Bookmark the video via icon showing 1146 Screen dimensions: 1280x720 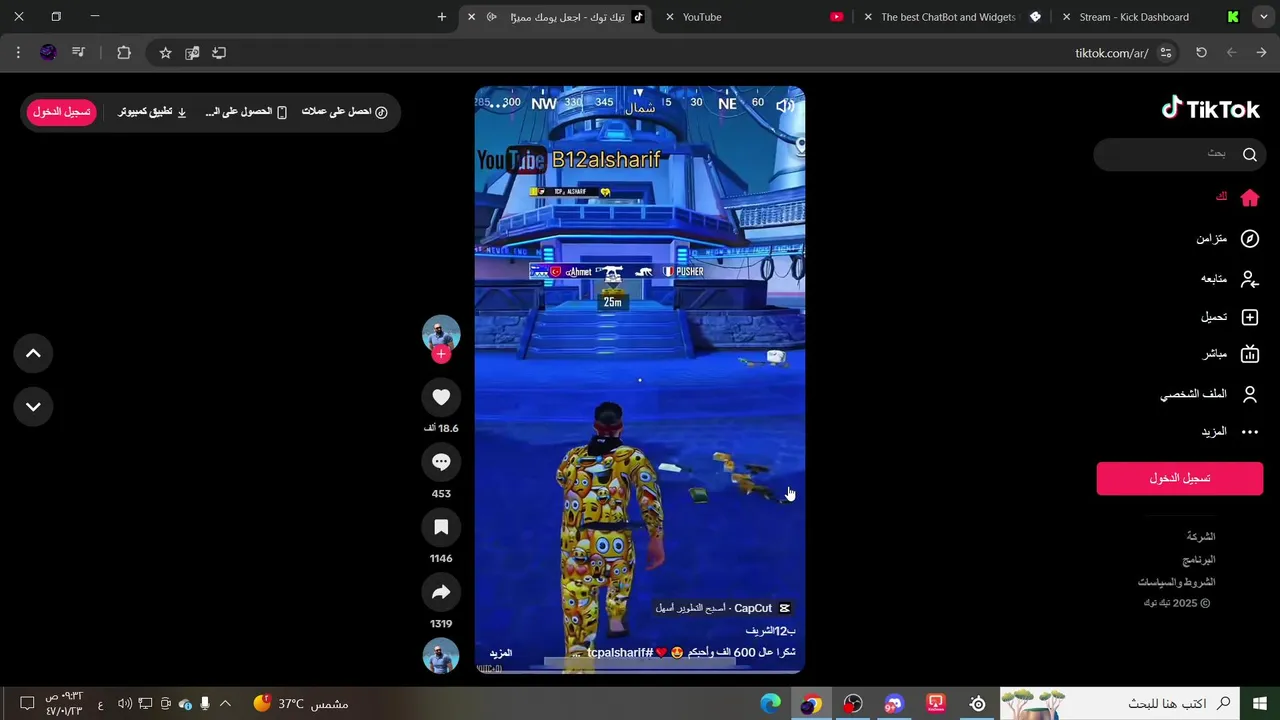point(441,527)
